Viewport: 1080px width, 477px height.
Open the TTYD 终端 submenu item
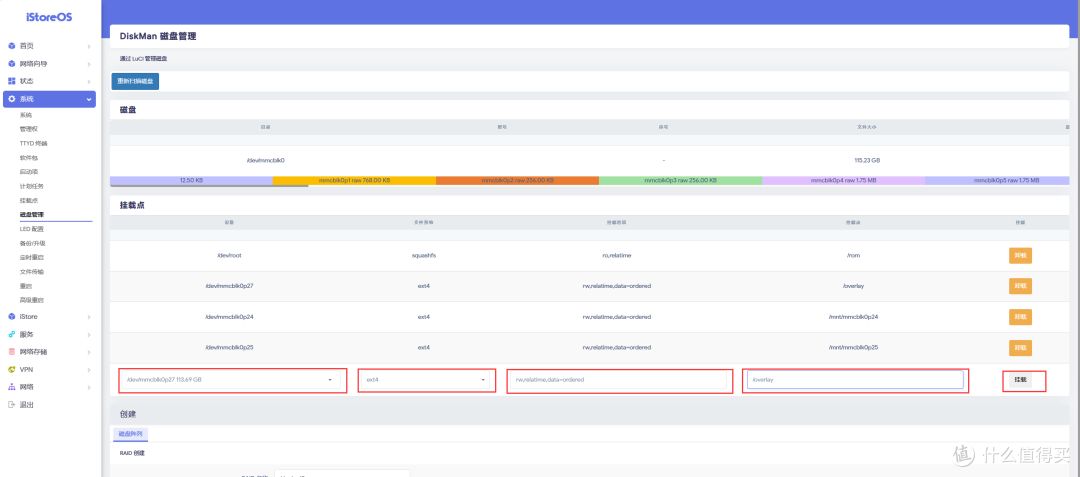point(33,143)
